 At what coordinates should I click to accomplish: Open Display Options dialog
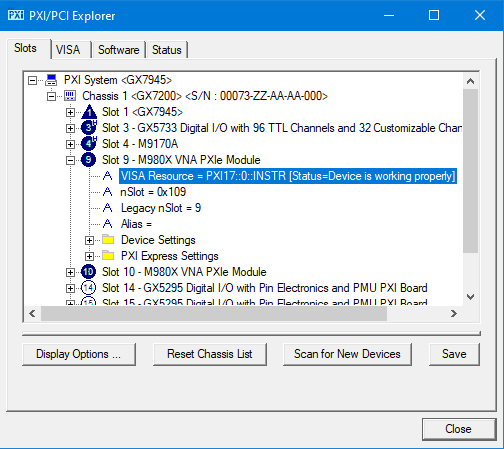pyautogui.click(x=79, y=354)
